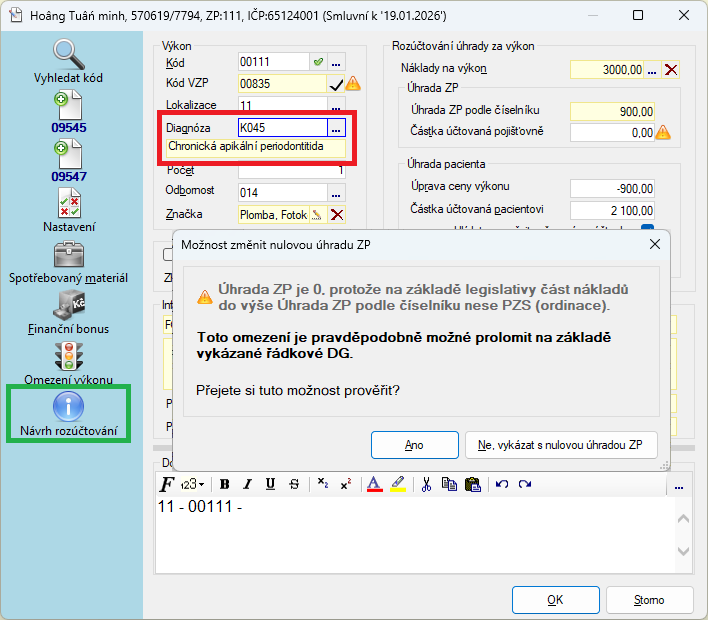
Task: Click Ano to verify the option
Action: coord(414,445)
